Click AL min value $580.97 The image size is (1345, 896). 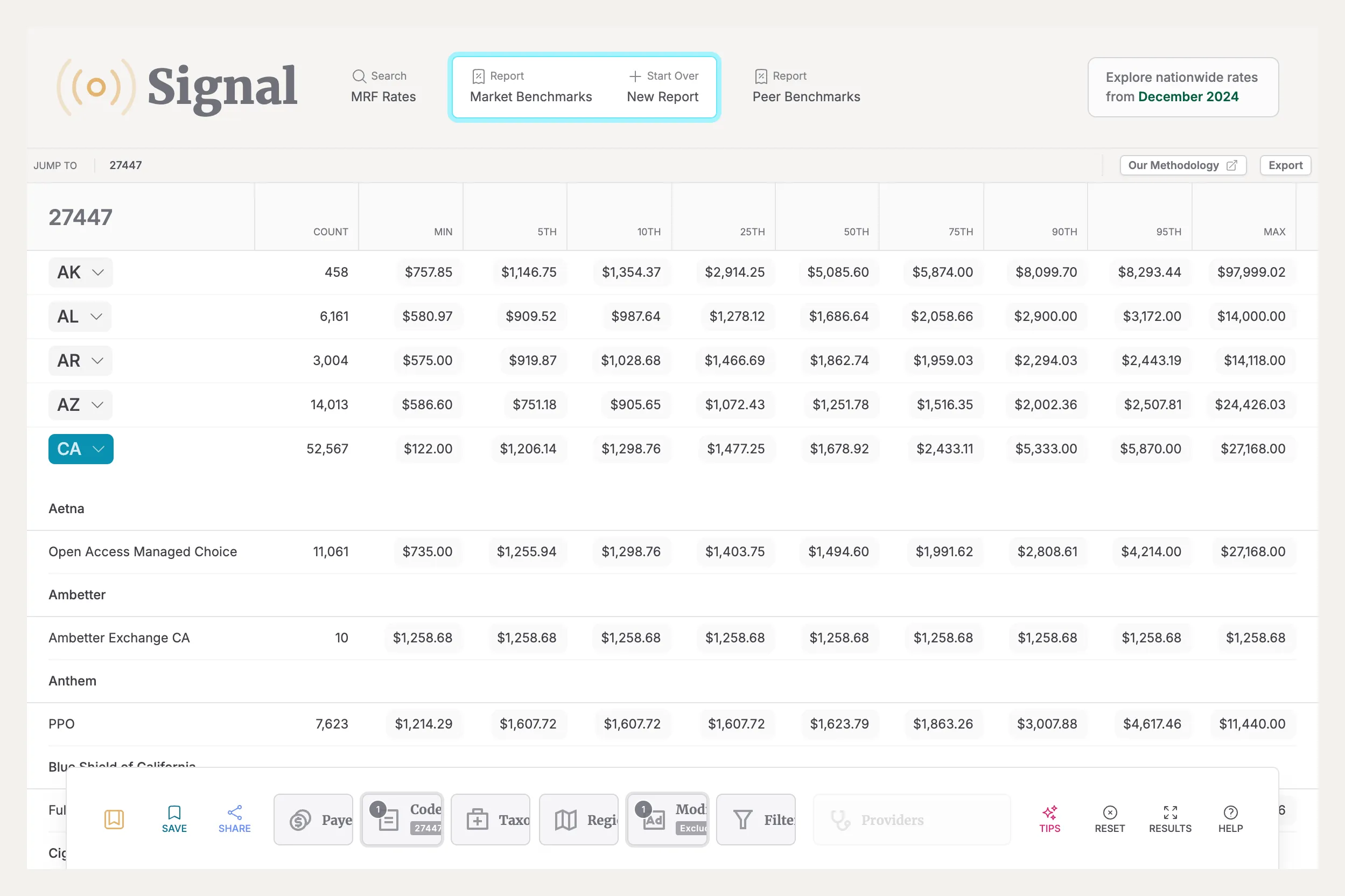click(428, 316)
